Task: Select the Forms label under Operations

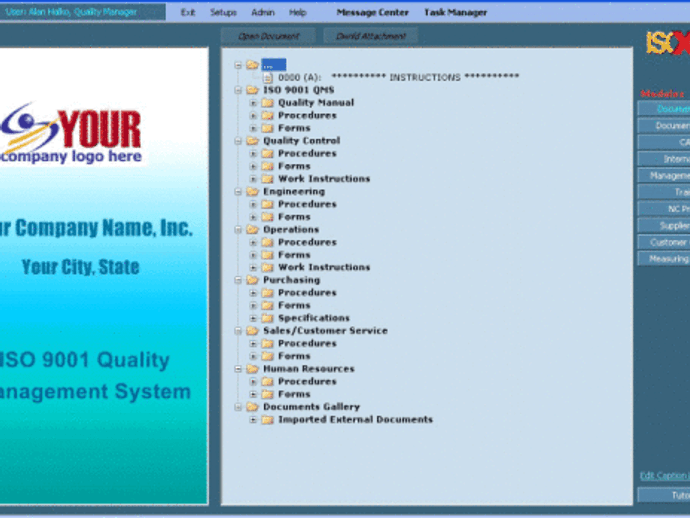Action: click(x=294, y=255)
